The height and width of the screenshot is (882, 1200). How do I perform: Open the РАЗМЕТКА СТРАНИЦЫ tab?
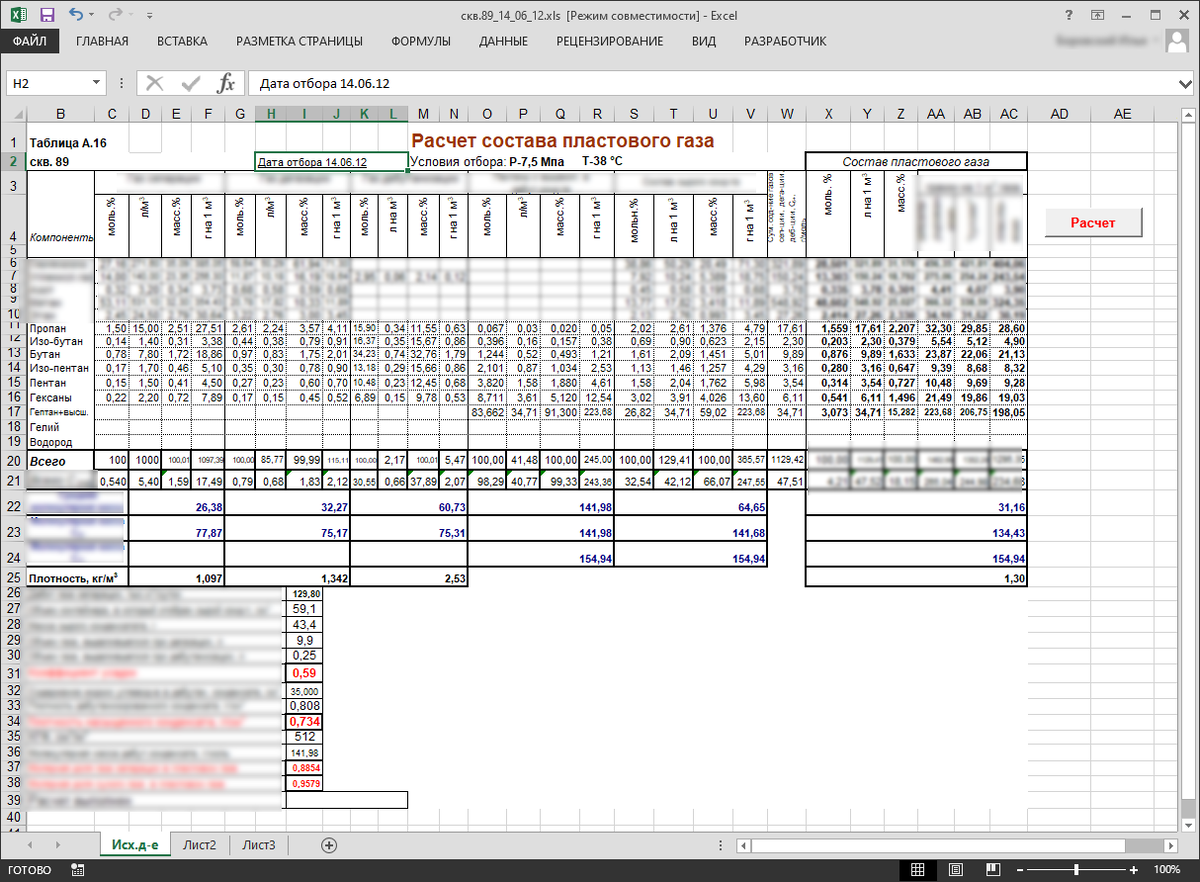[299, 41]
